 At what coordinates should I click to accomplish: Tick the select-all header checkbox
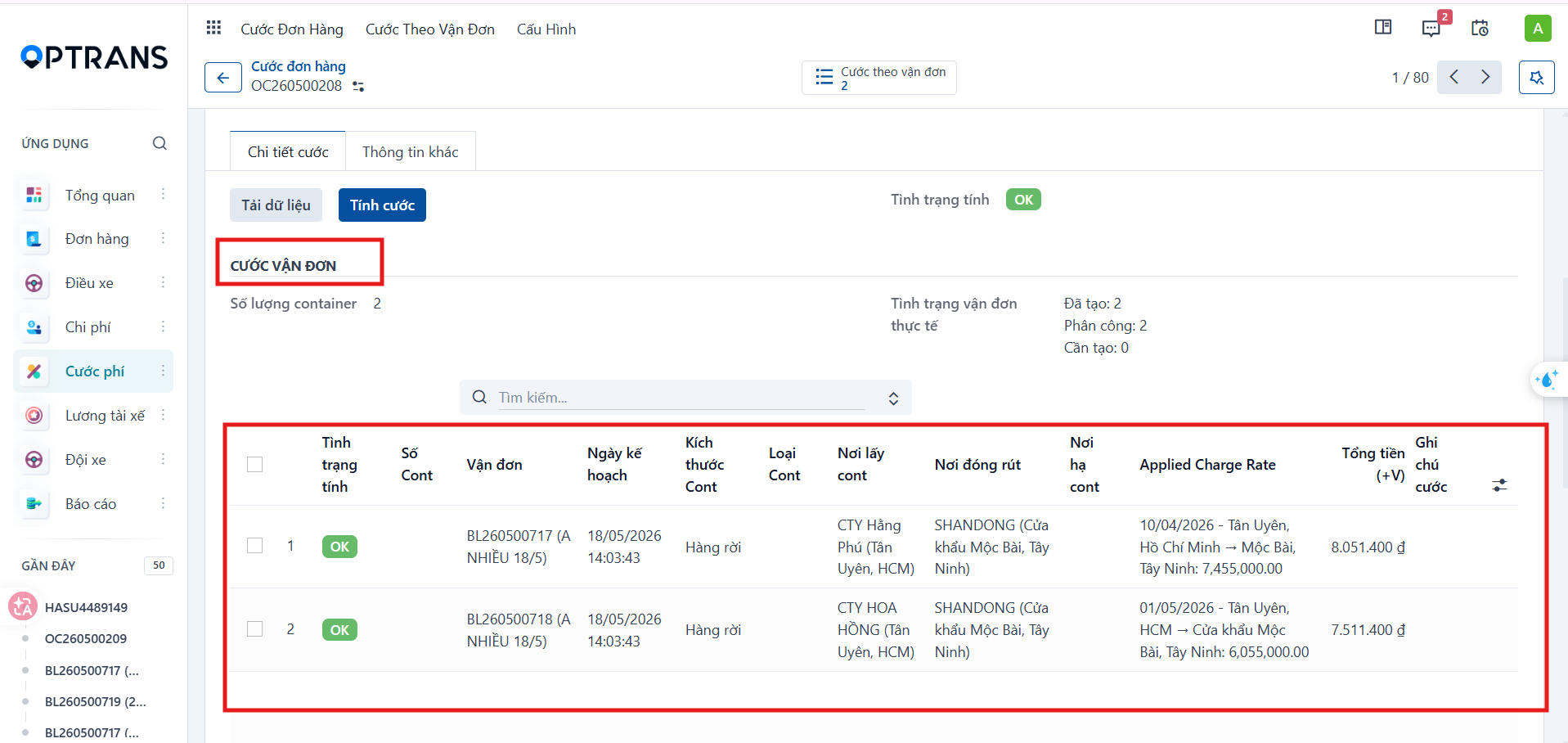(255, 465)
